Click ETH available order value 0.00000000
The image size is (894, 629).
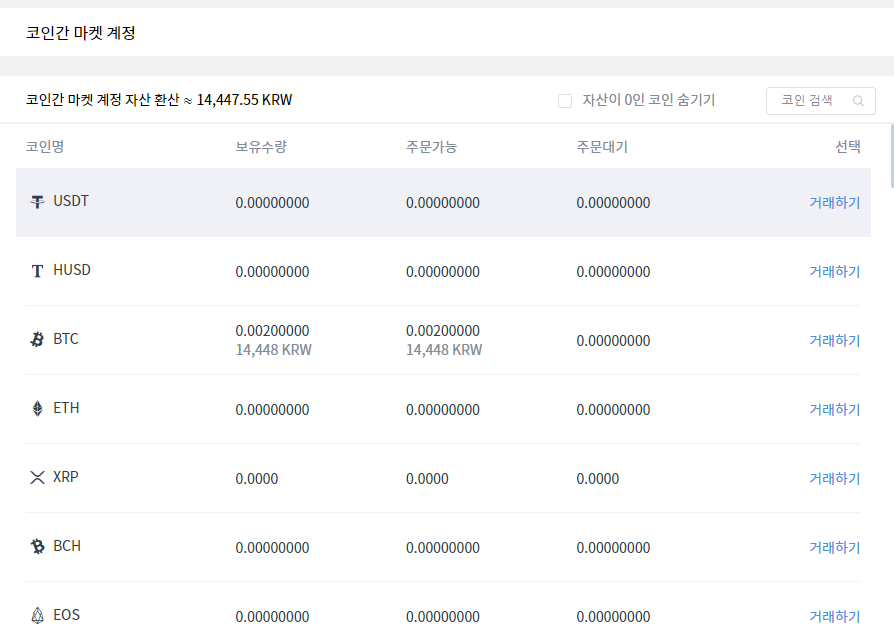pyautogui.click(x=443, y=409)
